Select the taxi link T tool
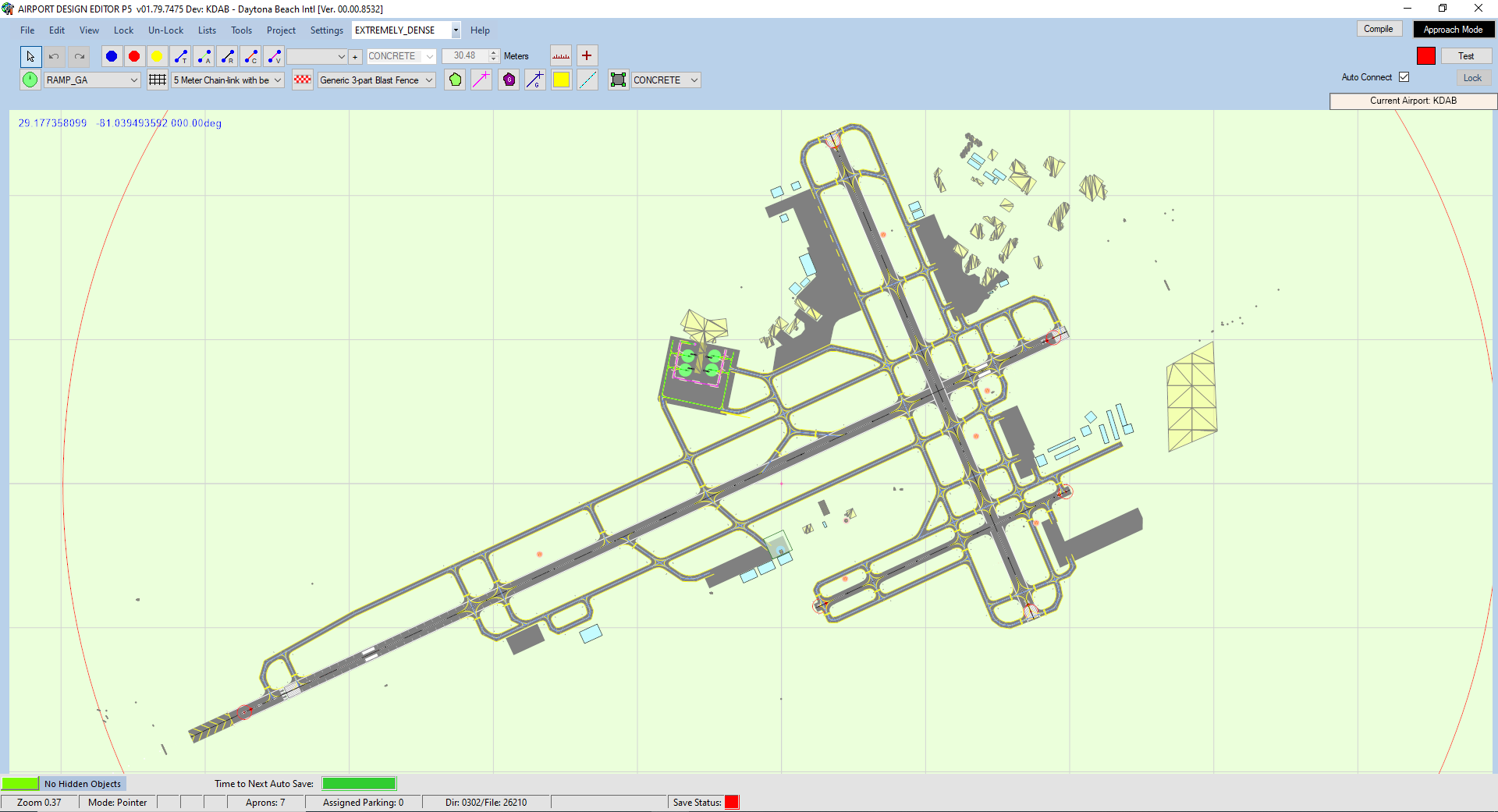Viewport: 1498px width, 812px height. pos(180,56)
